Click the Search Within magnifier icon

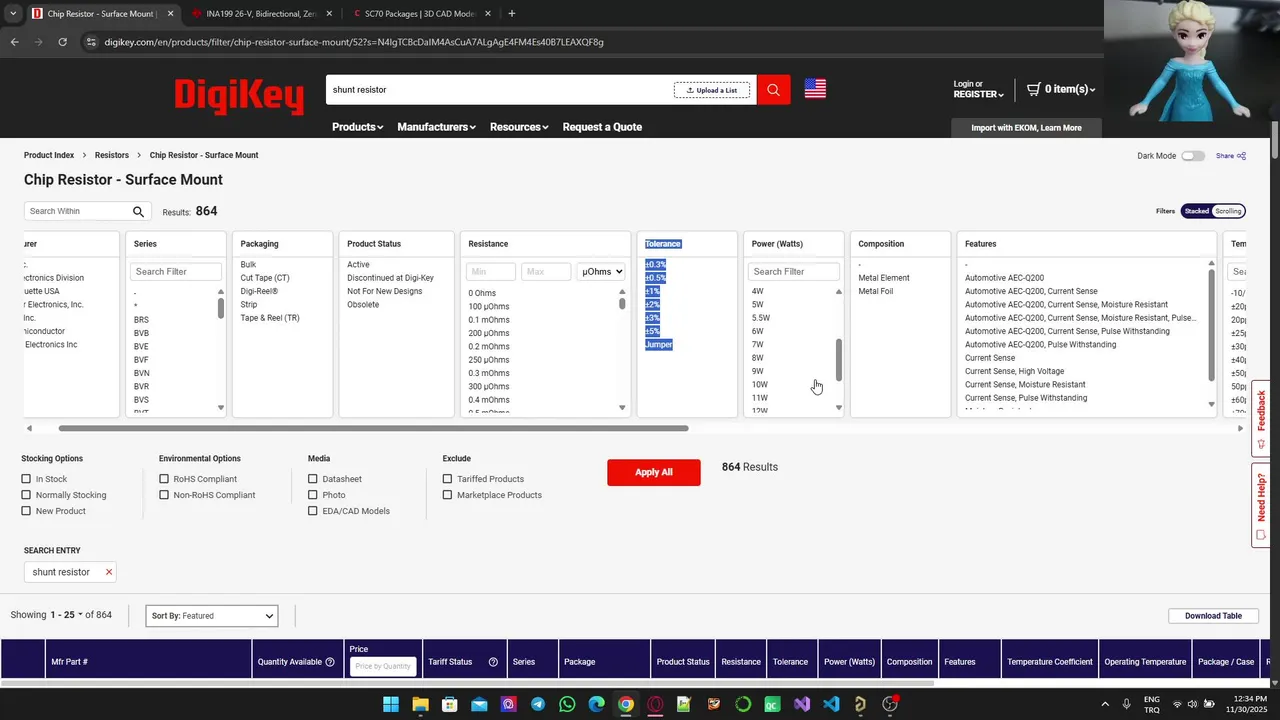coord(139,212)
